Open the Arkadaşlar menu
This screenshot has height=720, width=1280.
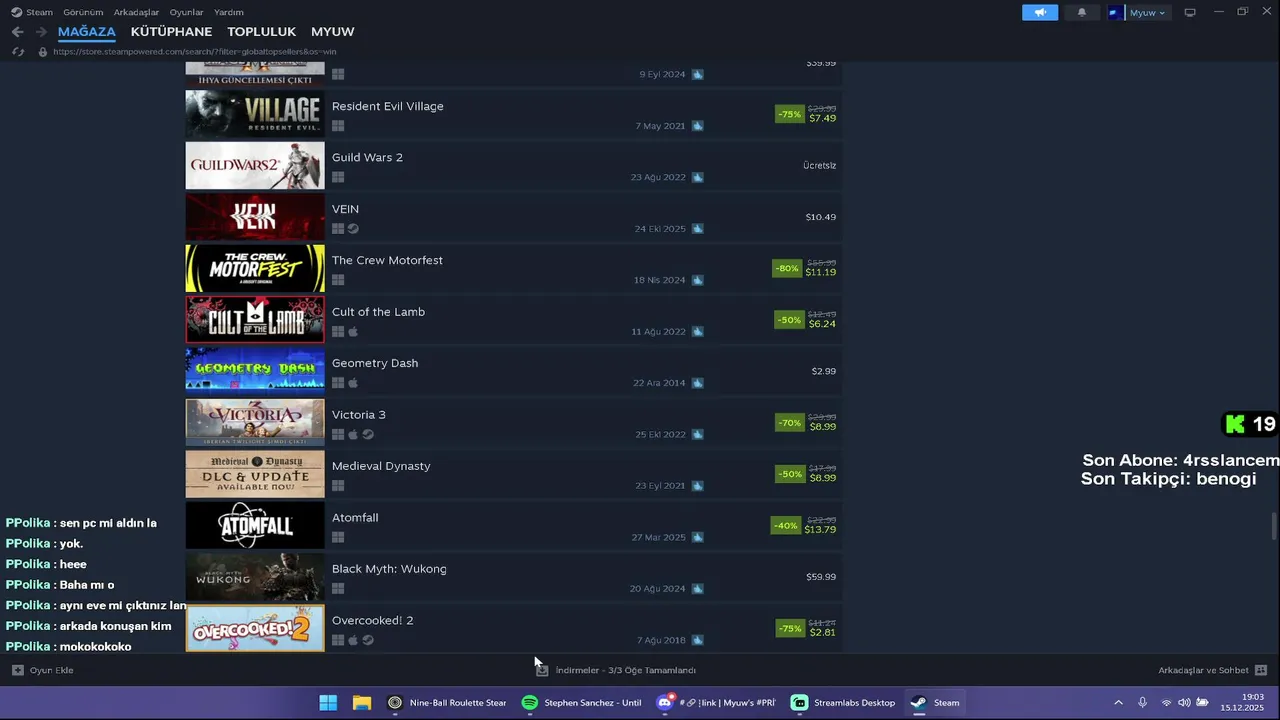pyautogui.click(x=137, y=12)
